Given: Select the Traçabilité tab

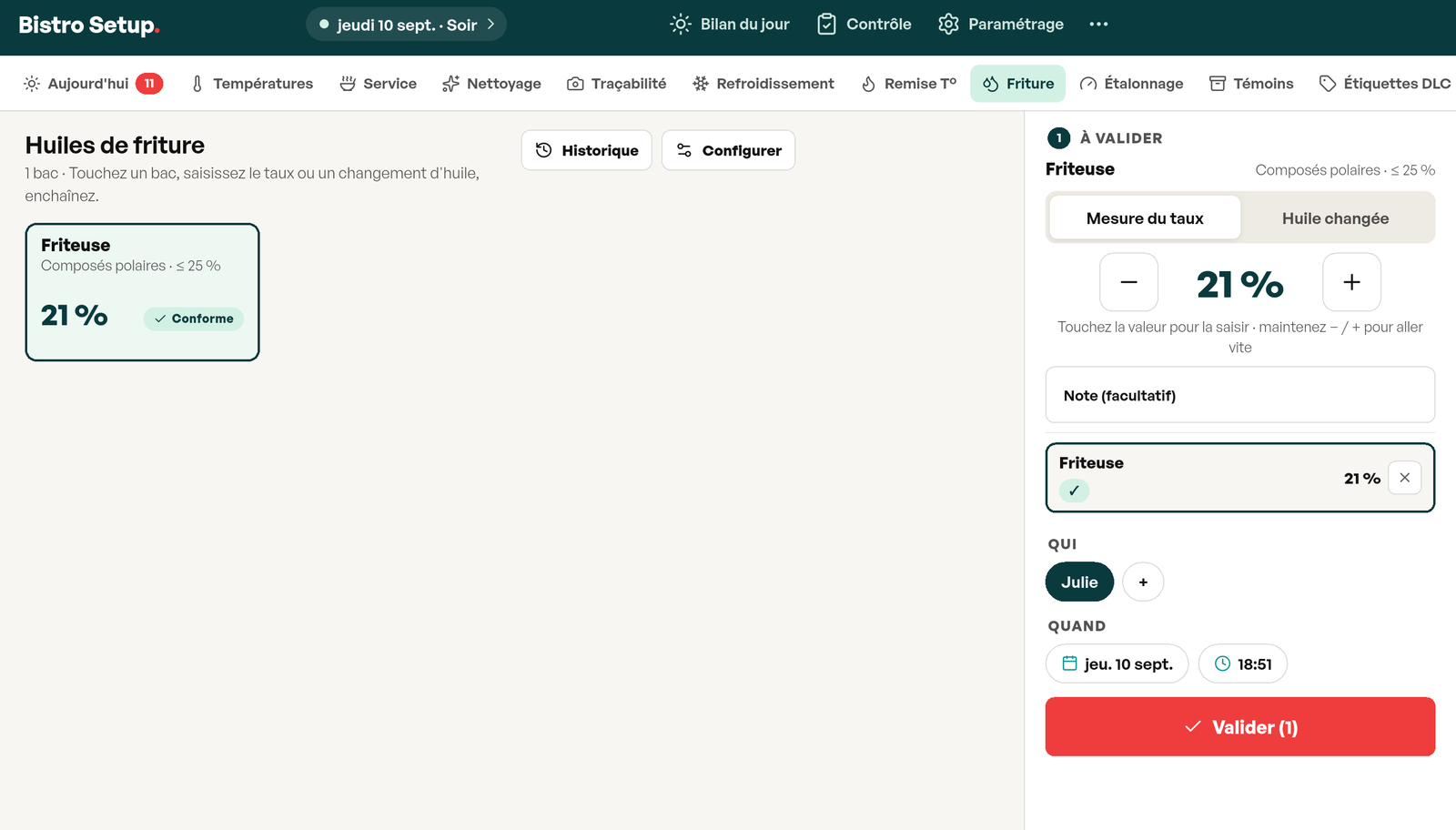Looking at the screenshot, I should 616,84.
